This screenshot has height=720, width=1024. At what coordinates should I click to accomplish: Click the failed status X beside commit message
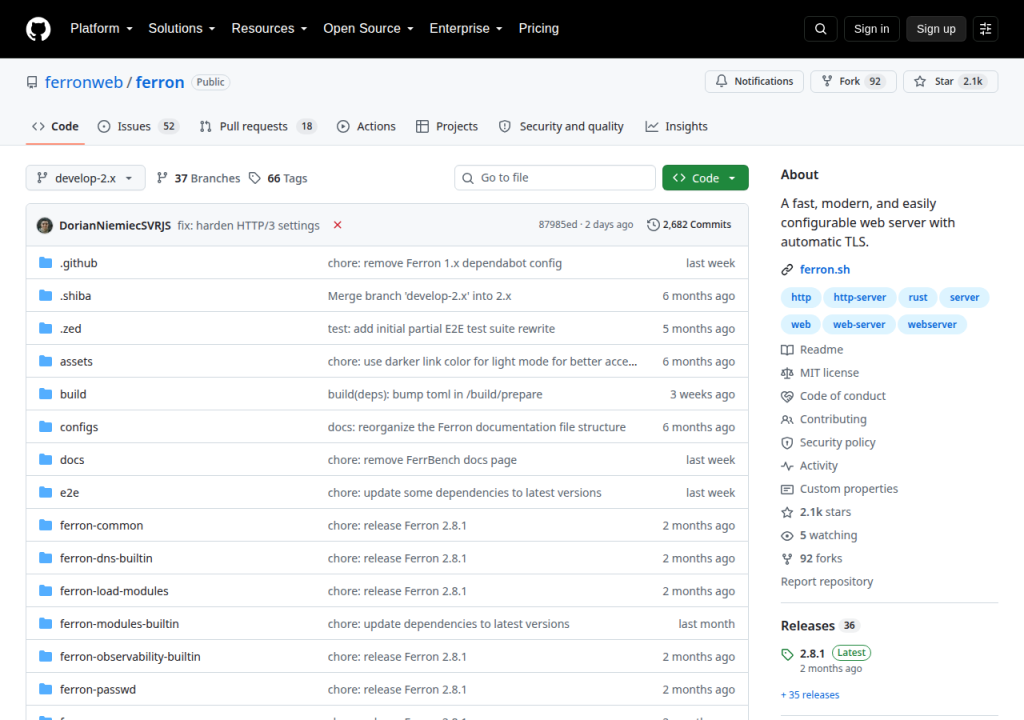338,225
